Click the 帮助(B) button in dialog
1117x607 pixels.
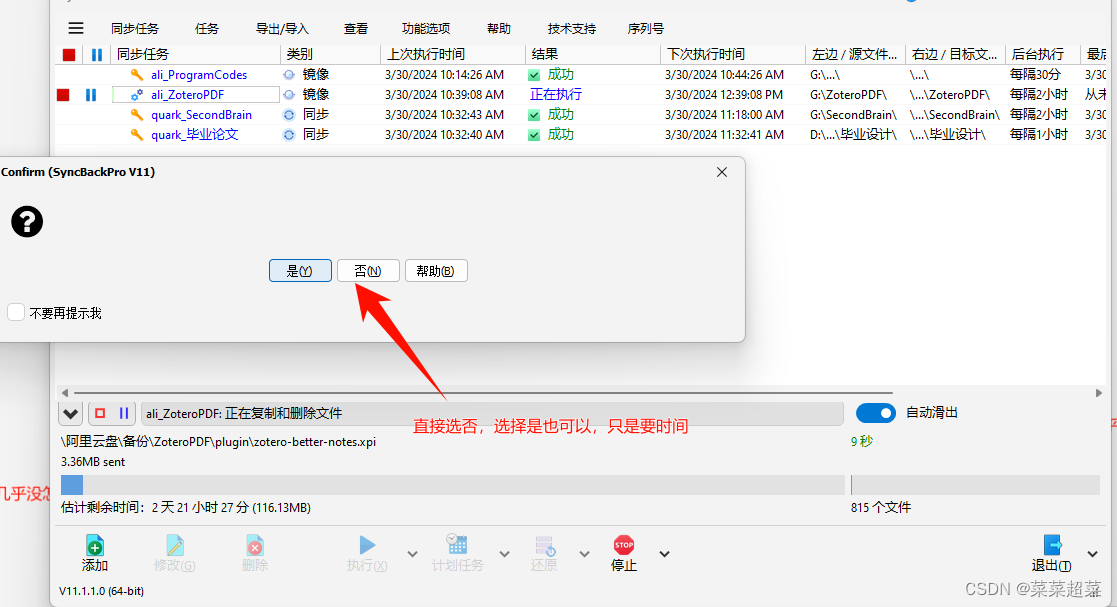[436, 271]
